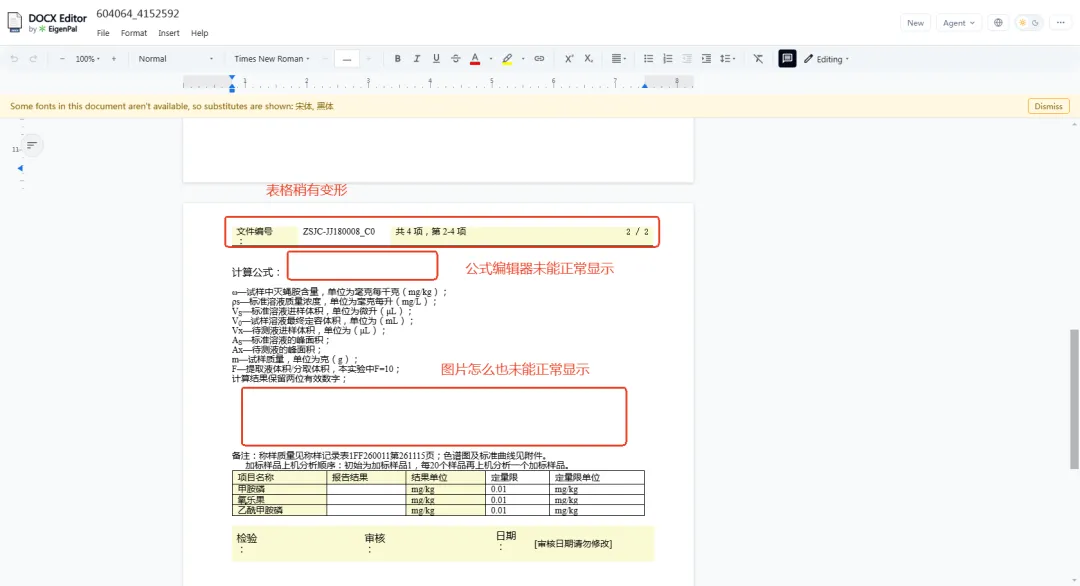Click the 计算公式 label text
1080x586 pixels.
pyautogui.click(x=257, y=272)
